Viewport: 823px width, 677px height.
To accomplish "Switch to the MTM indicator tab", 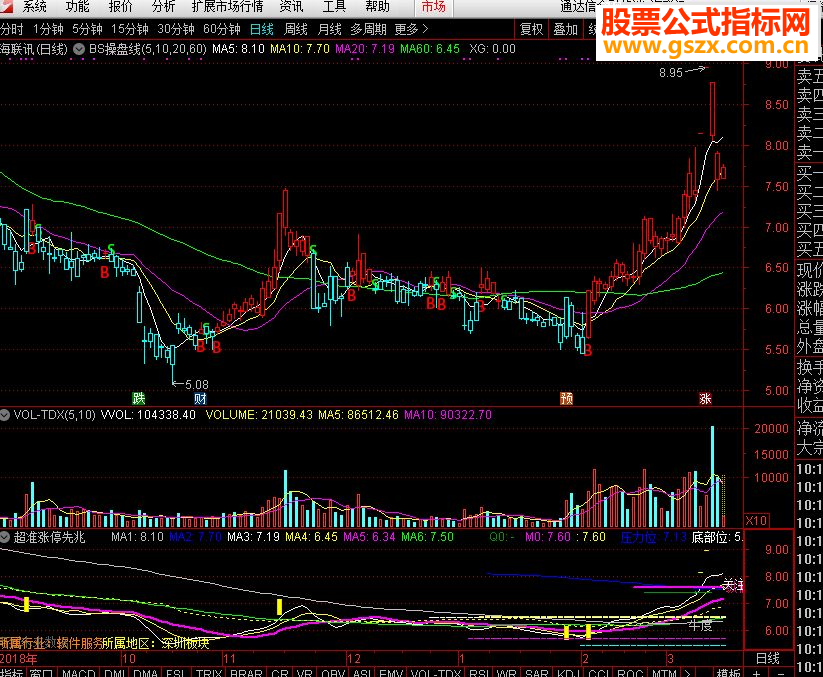I will pyautogui.click(x=664, y=673).
